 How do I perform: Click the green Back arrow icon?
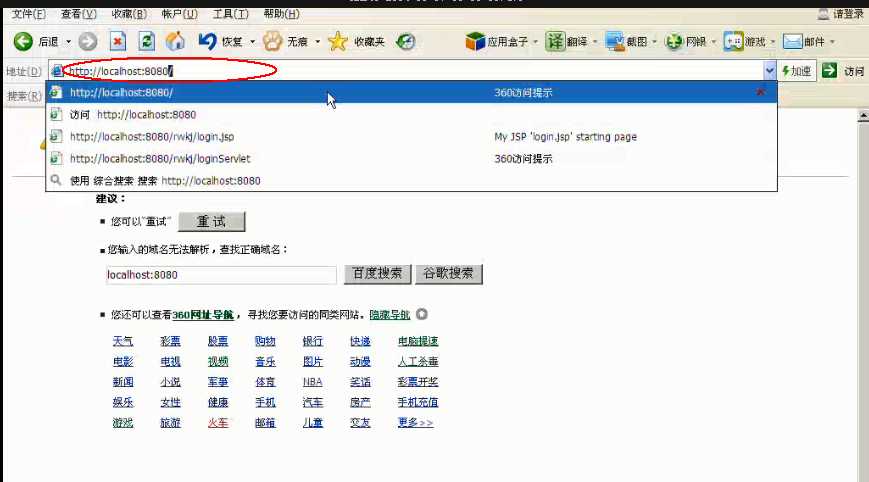pyautogui.click(x=23, y=42)
